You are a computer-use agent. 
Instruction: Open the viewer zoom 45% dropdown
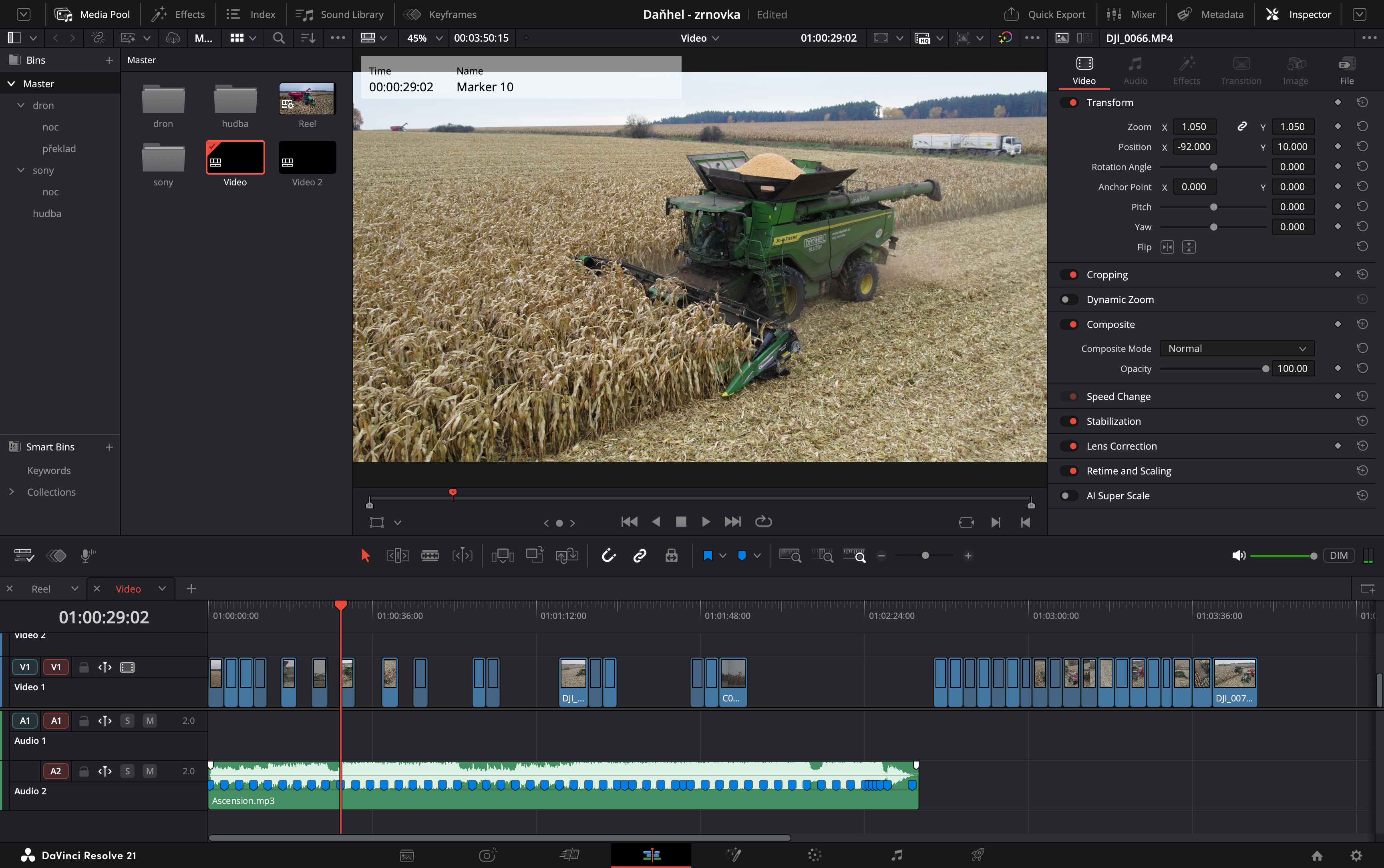pos(424,38)
